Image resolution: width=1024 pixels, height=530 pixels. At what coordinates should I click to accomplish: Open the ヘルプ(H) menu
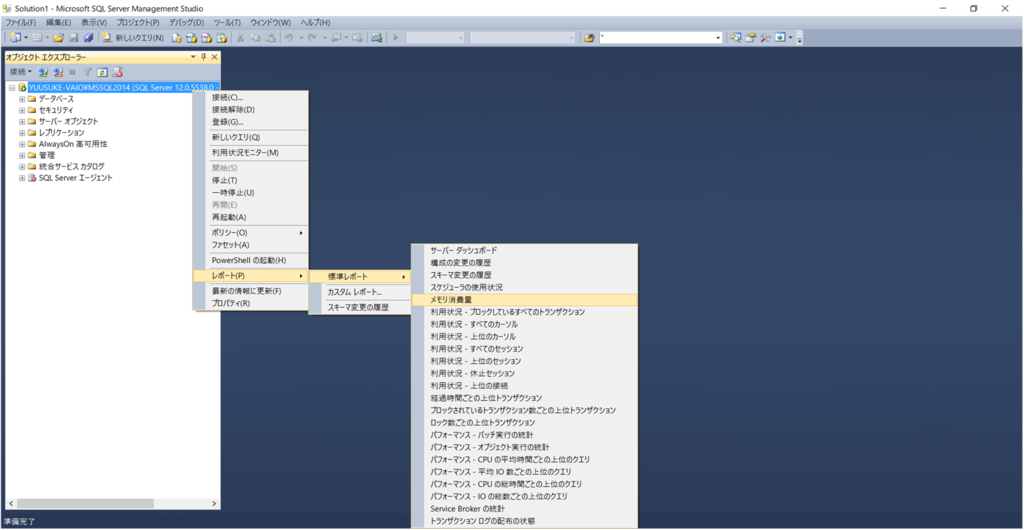[x=315, y=22]
